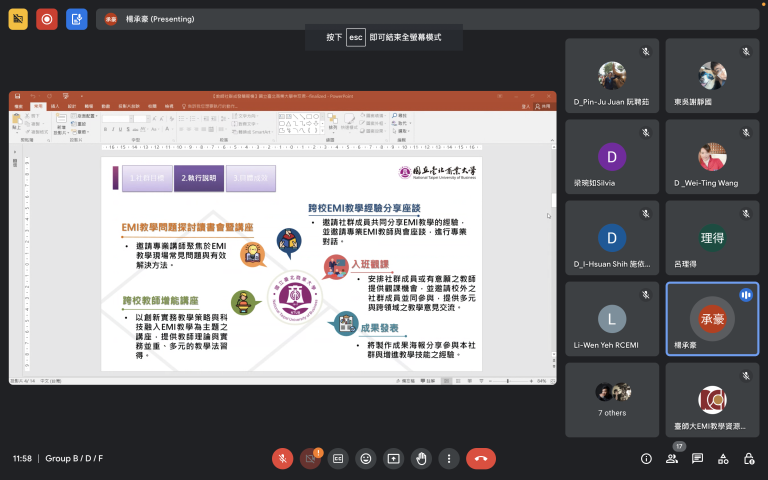Select the 楊承豪 active speaker tile
Image resolution: width=768 pixels, height=480 pixels.
point(712,318)
